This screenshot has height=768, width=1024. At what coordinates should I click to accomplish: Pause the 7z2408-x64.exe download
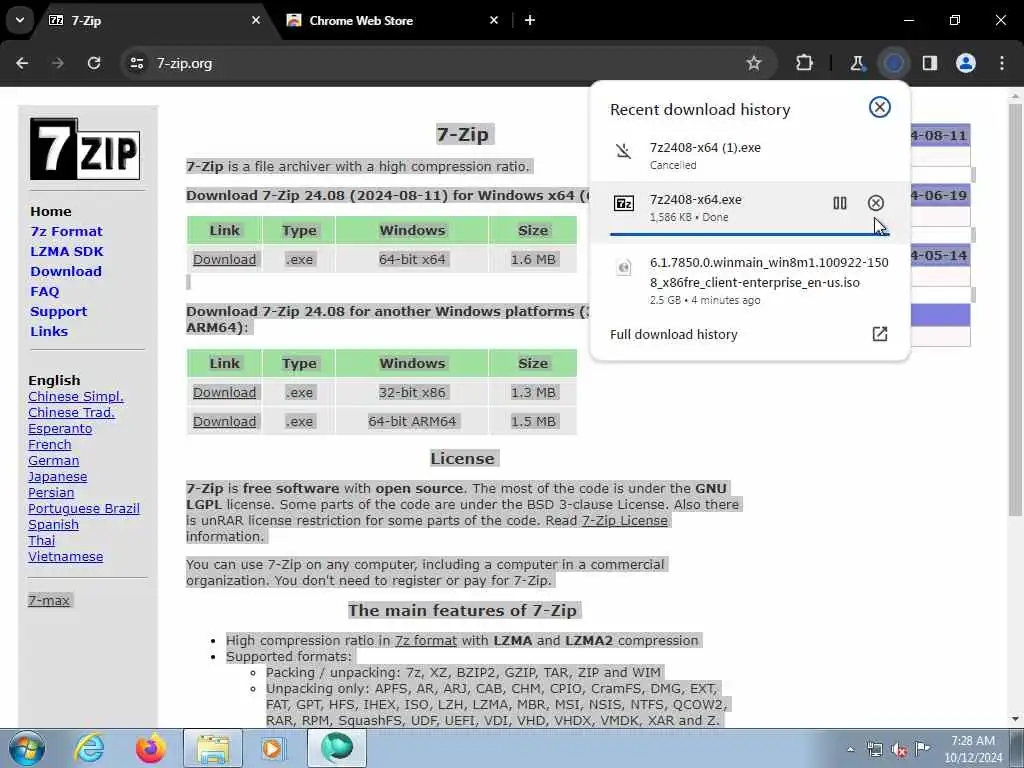(840, 203)
